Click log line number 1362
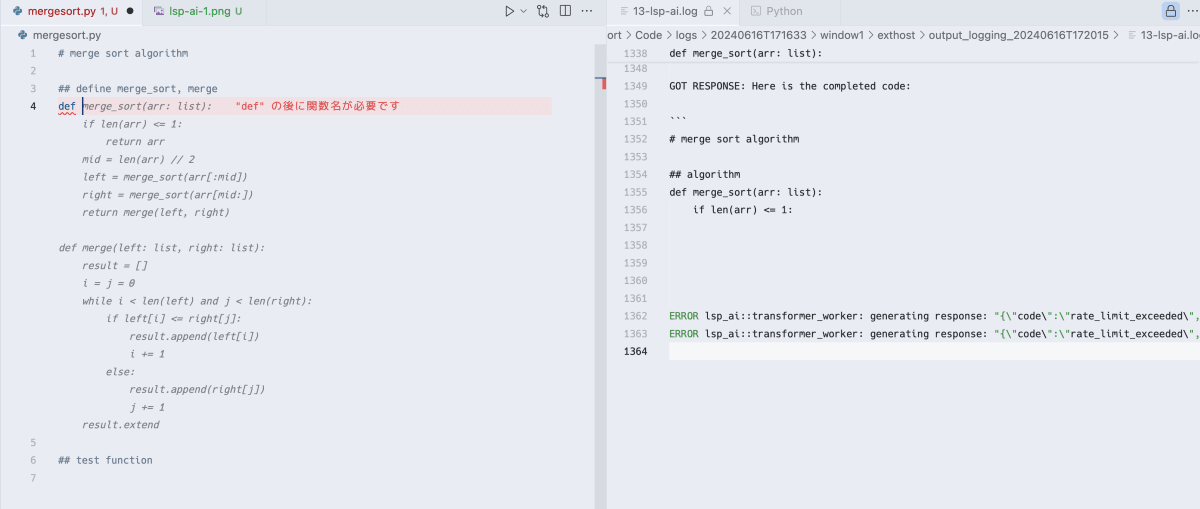This screenshot has width=1200, height=509. 635,316
